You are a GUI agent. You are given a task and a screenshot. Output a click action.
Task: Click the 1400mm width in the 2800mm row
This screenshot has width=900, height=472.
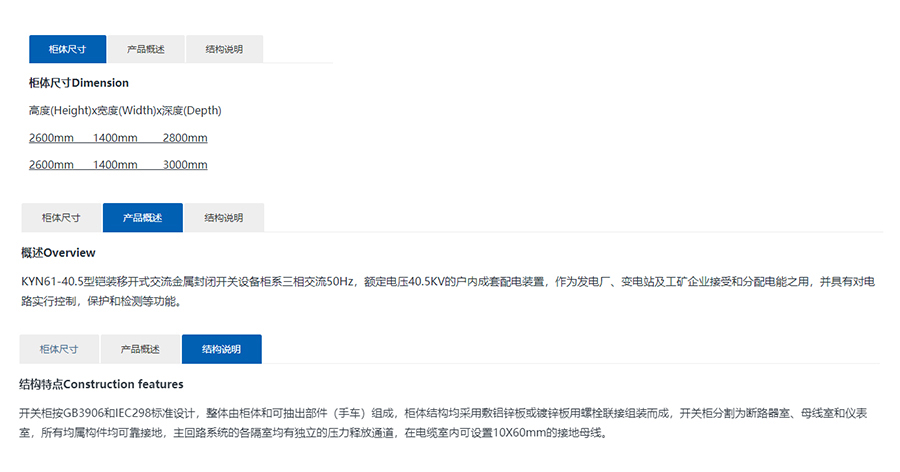pos(115,138)
